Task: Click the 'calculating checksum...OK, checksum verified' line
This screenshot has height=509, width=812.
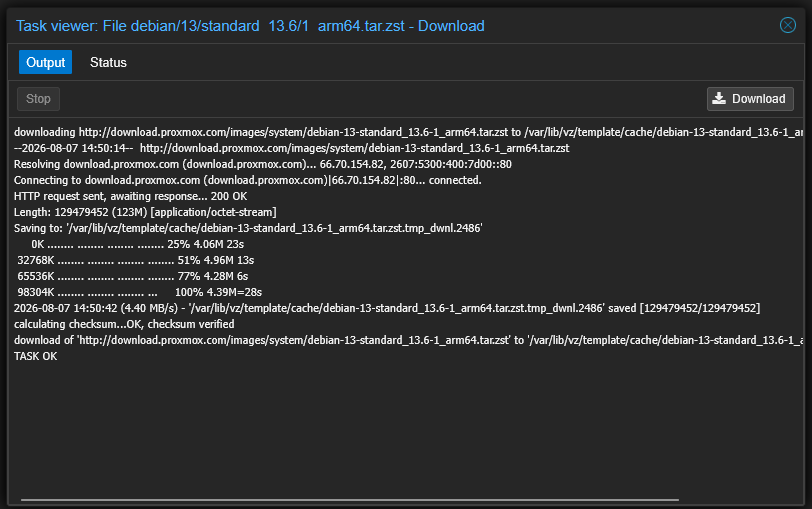Action: coord(124,324)
